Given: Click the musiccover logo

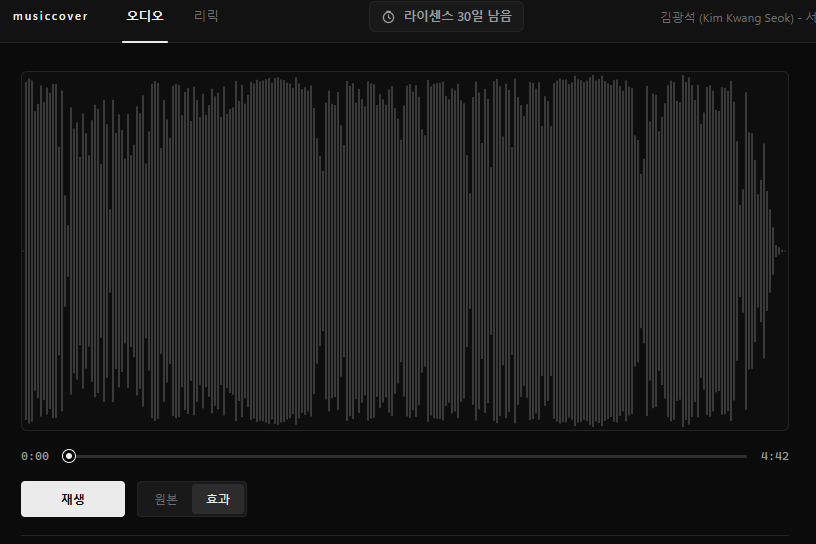Looking at the screenshot, I should coord(50,16).
